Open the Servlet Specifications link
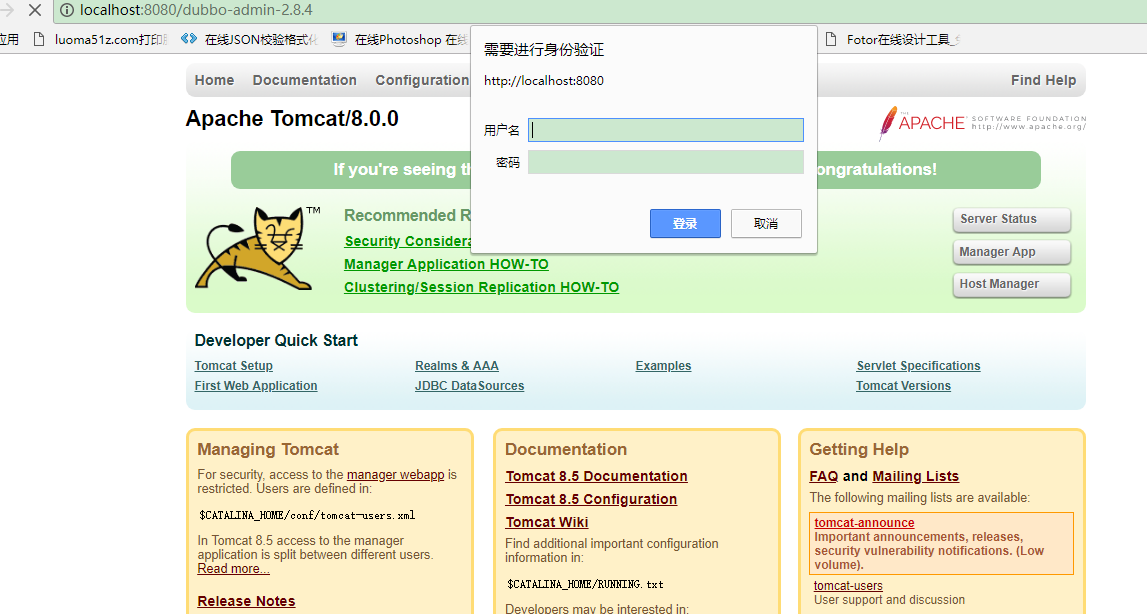The width and height of the screenshot is (1147, 614). [918, 366]
